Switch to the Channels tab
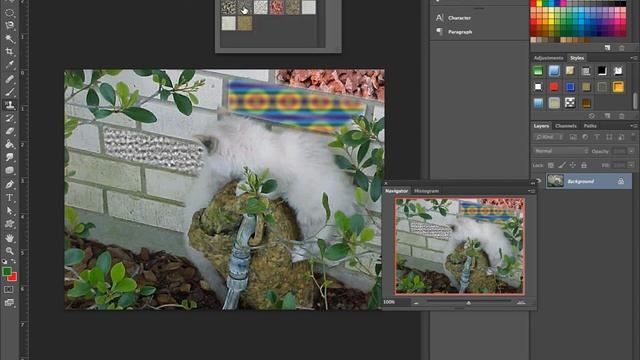 coord(566,126)
